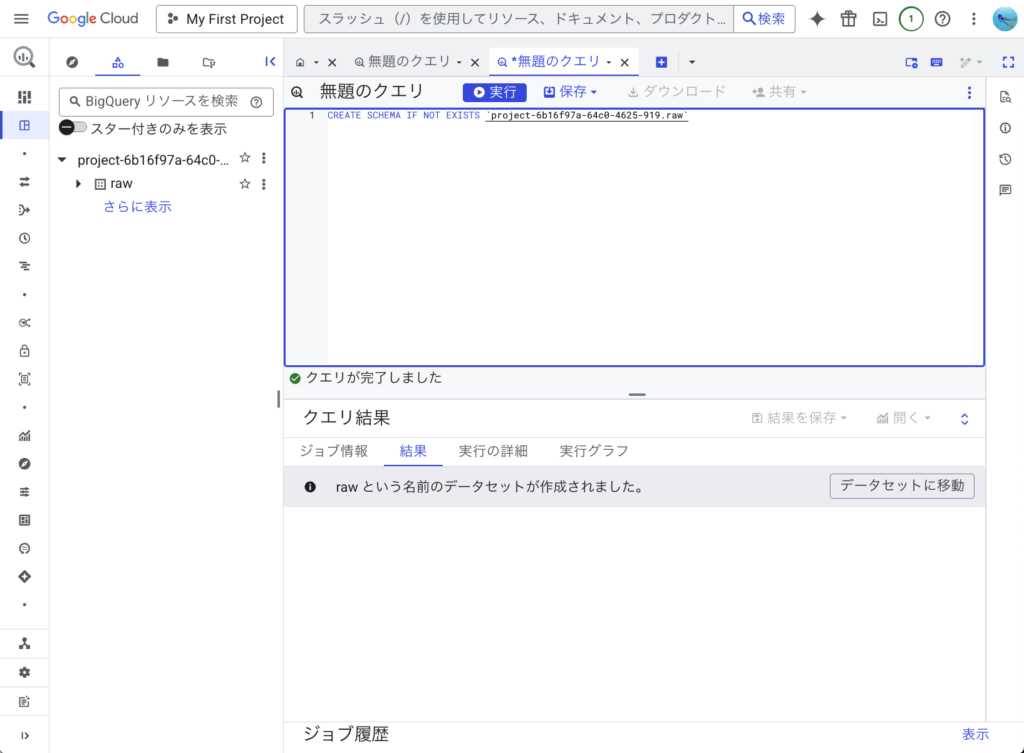The height and width of the screenshot is (753, 1024).
Task: Click the BigQuery resource search field
Action: [x=160, y=101]
